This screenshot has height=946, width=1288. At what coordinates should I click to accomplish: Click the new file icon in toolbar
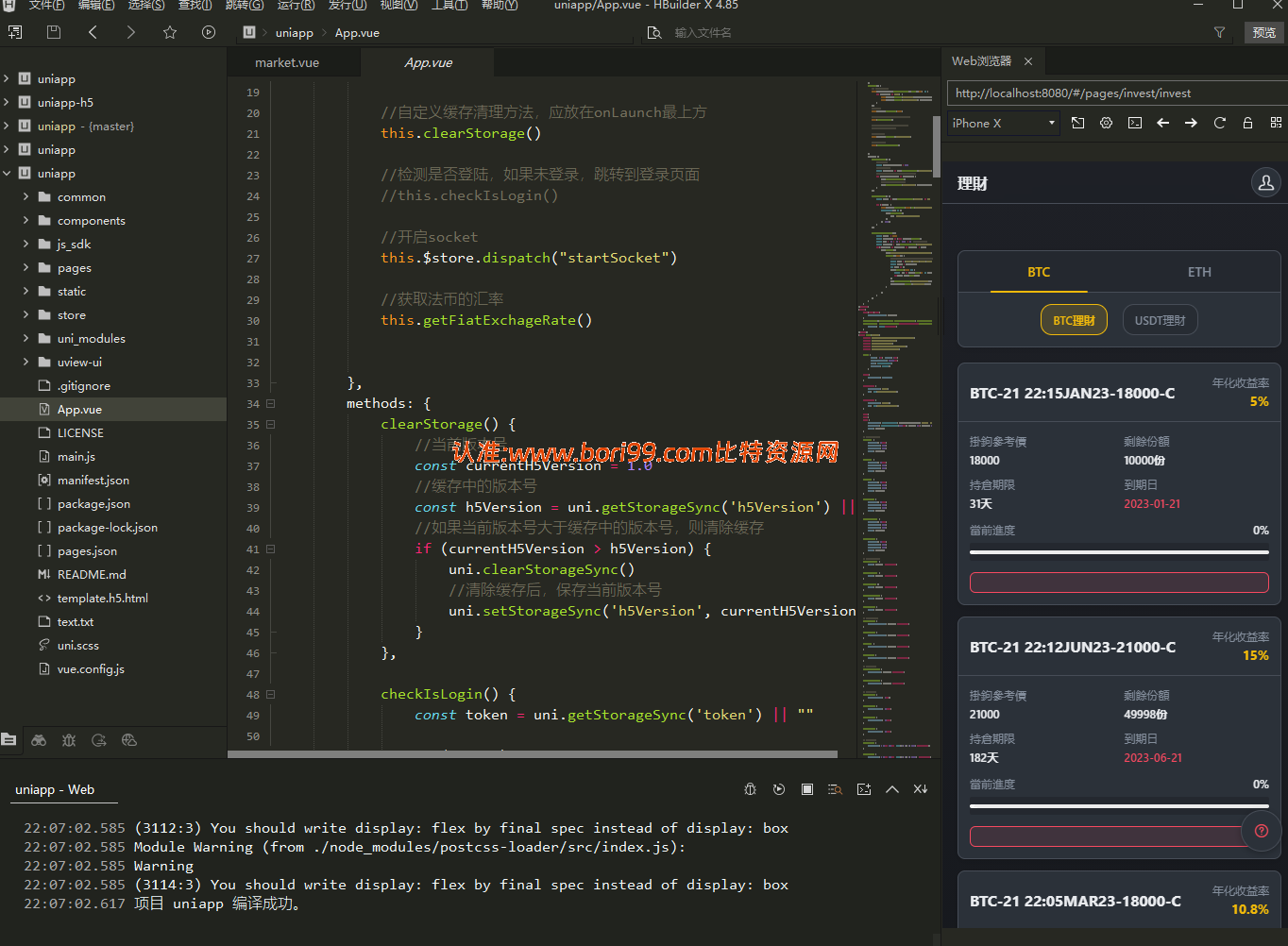click(15, 32)
